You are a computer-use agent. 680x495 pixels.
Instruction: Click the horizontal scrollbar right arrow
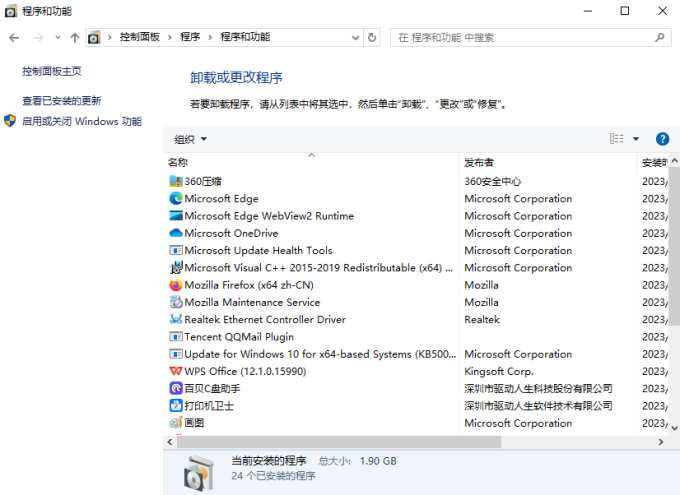pyautogui.click(x=660, y=442)
